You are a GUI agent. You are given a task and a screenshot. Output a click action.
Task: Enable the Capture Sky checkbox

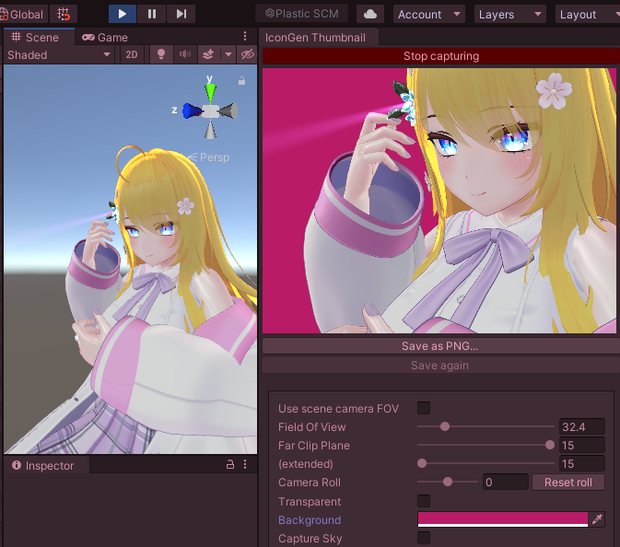coord(423,538)
